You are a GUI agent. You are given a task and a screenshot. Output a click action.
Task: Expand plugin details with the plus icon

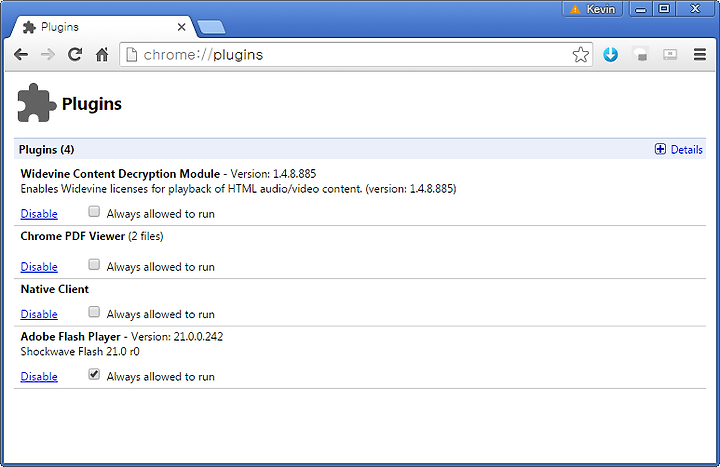tap(660, 149)
